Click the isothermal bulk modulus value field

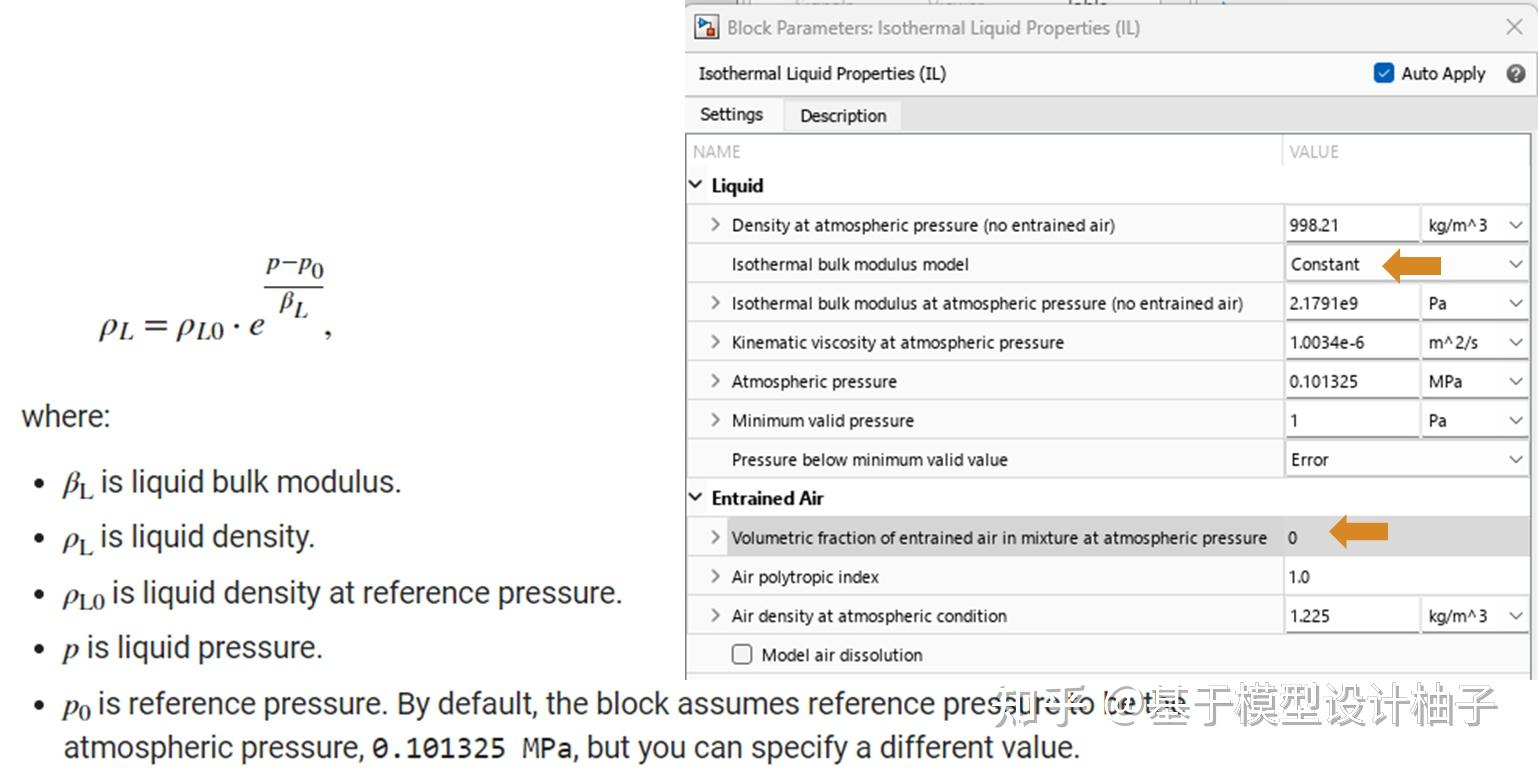coord(1350,303)
